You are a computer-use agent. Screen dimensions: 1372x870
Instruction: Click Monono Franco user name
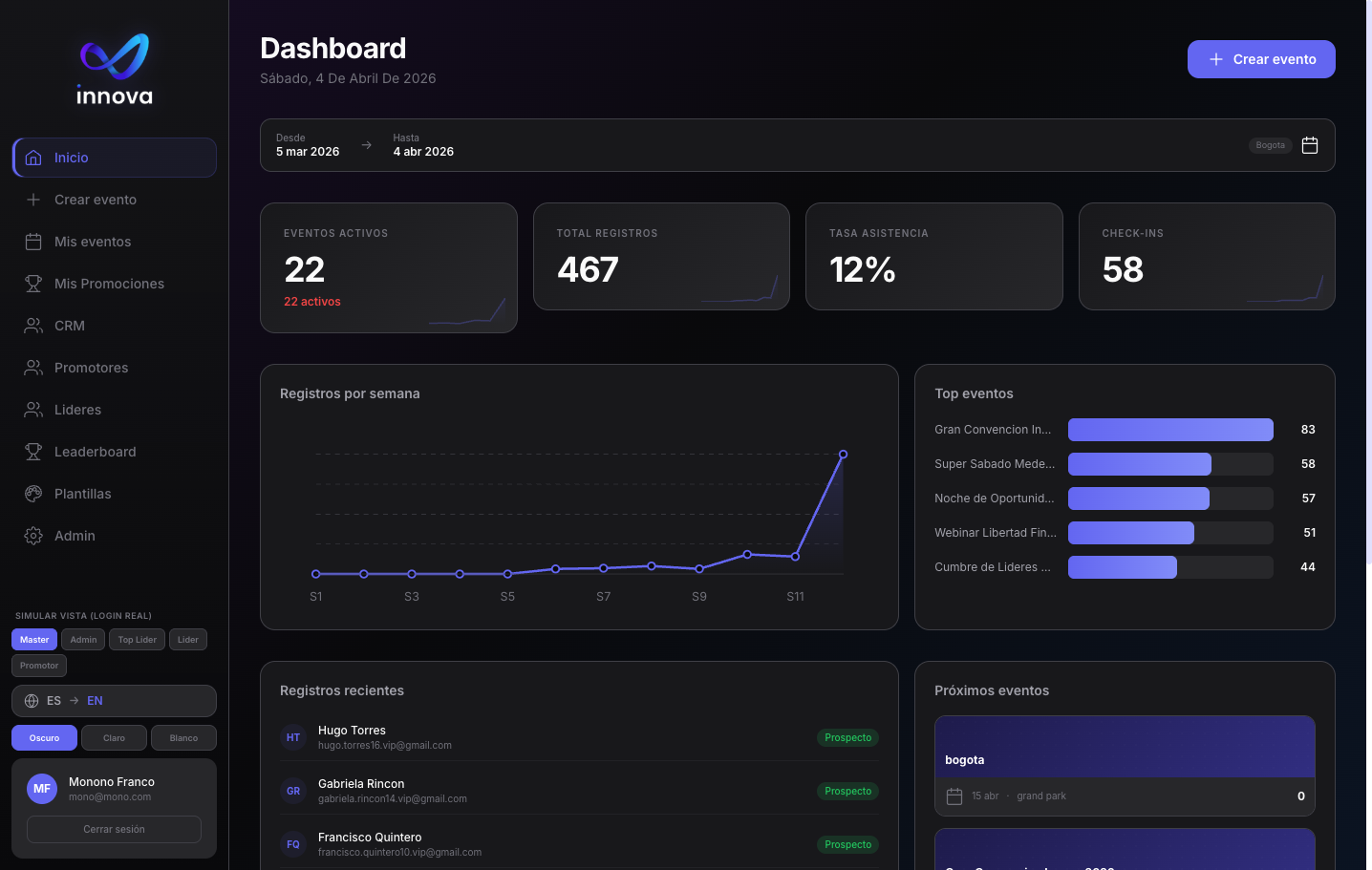click(x=112, y=782)
